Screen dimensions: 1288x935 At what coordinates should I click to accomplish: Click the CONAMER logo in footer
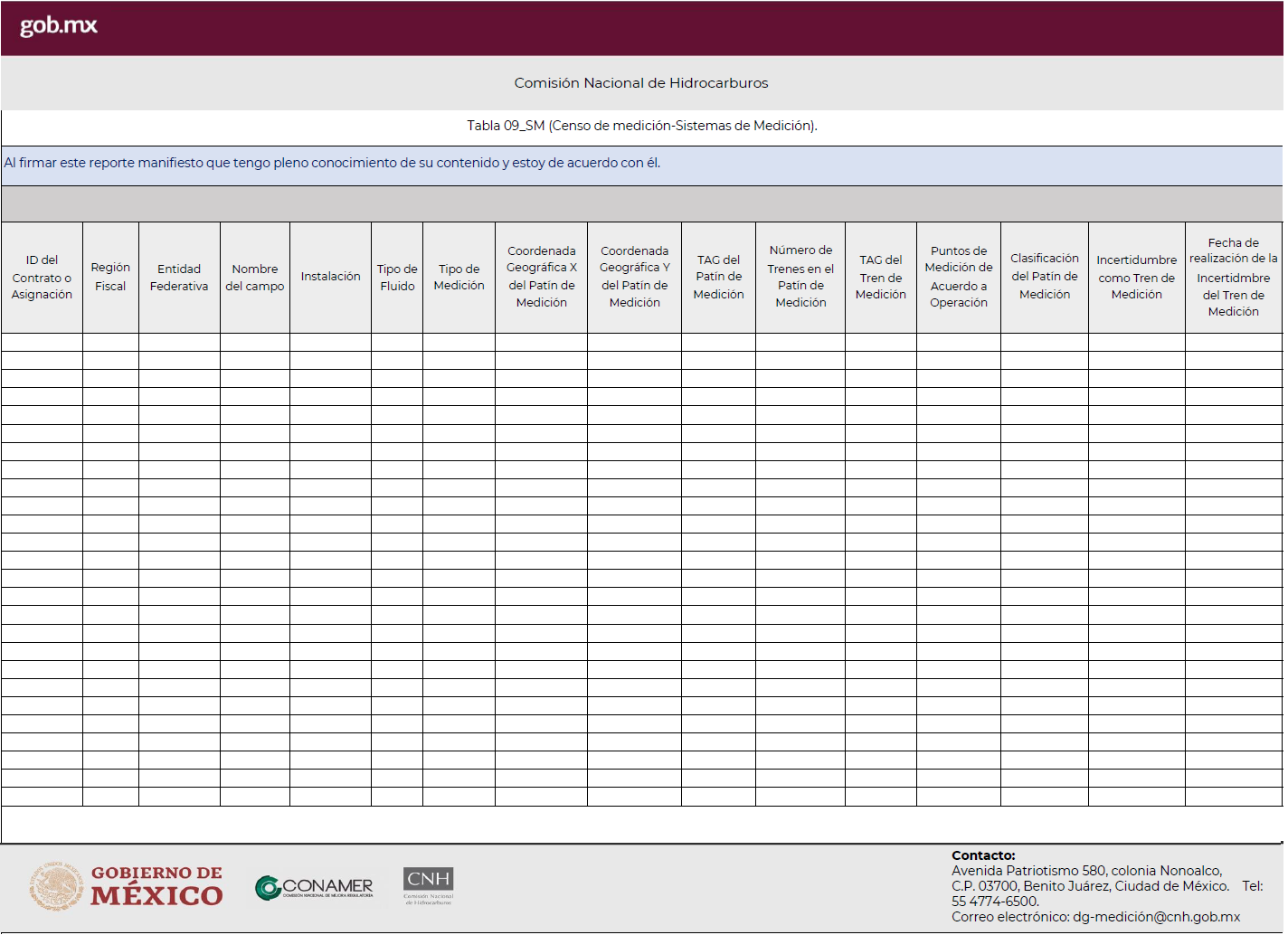(x=314, y=888)
